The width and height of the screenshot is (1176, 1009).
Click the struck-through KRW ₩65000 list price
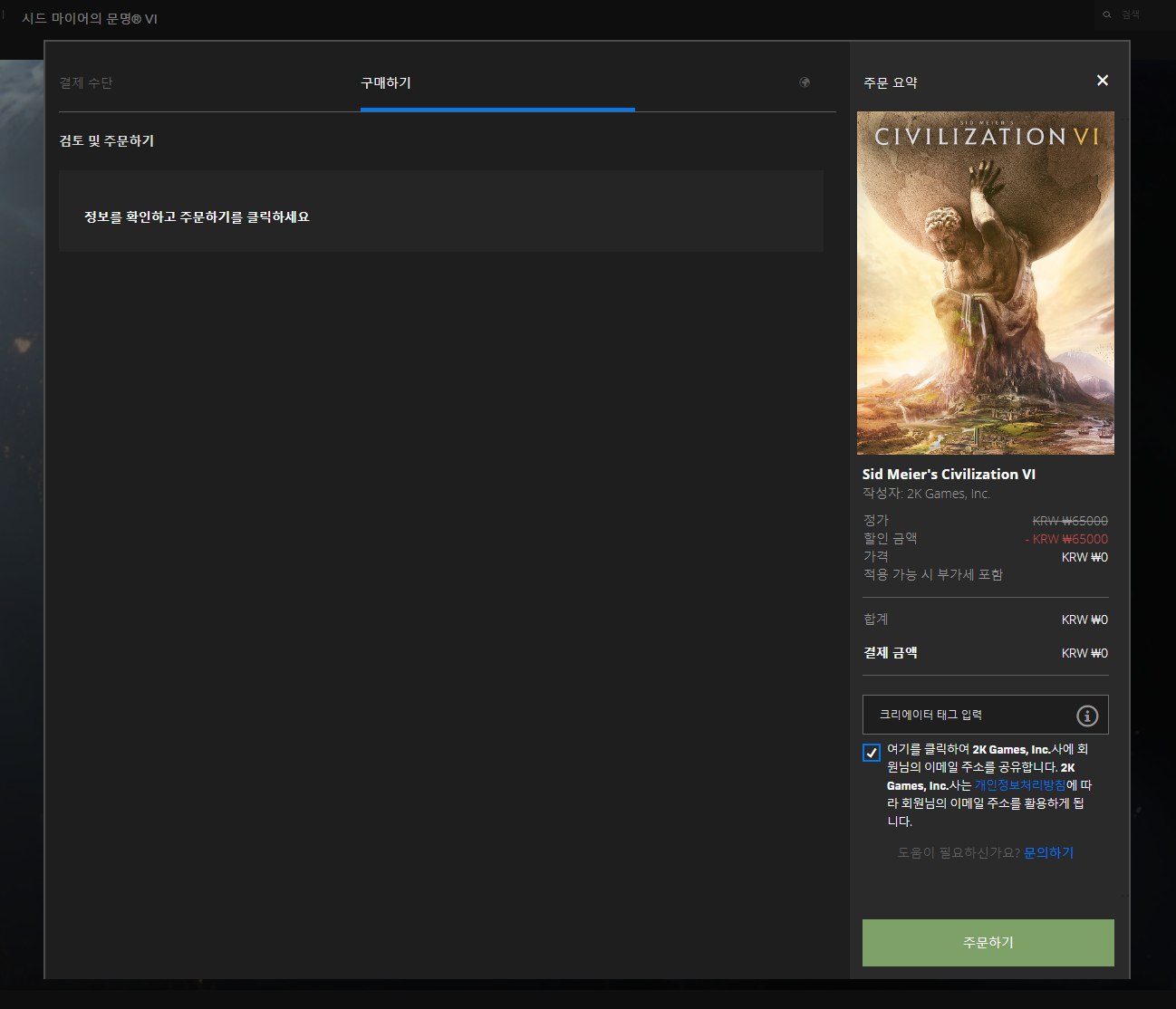pyautogui.click(x=1070, y=521)
